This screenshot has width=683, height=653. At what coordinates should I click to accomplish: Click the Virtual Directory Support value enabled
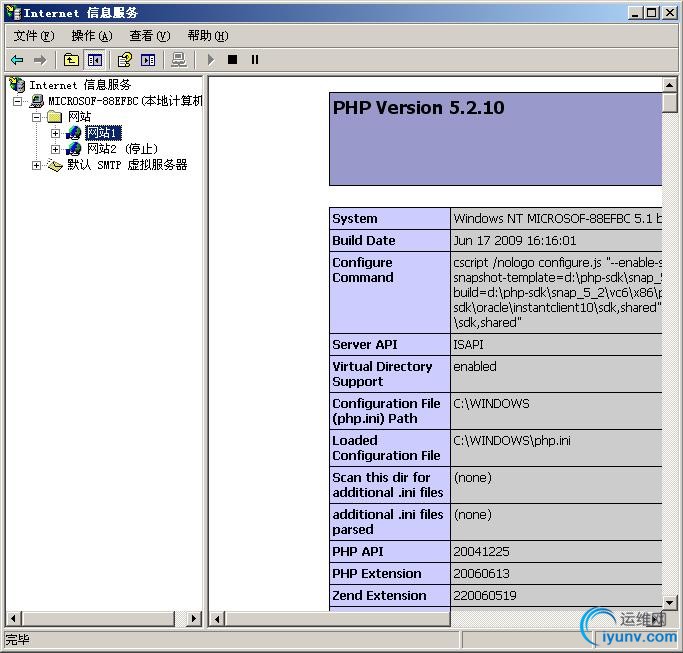(x=475, y=366)
